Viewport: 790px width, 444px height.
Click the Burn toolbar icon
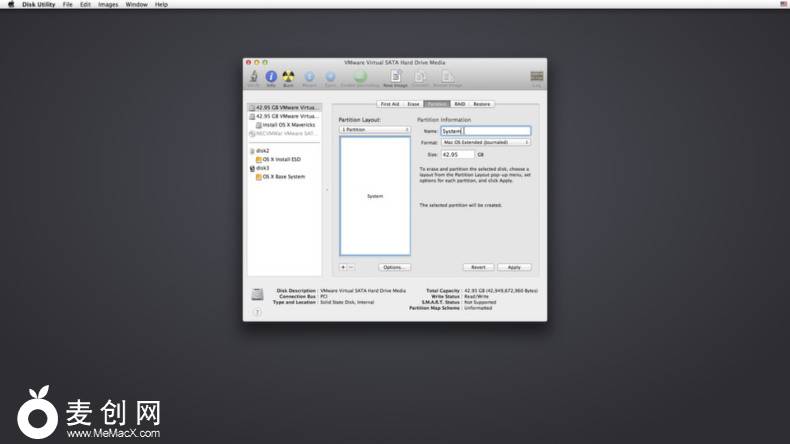(x=288, y=77)
